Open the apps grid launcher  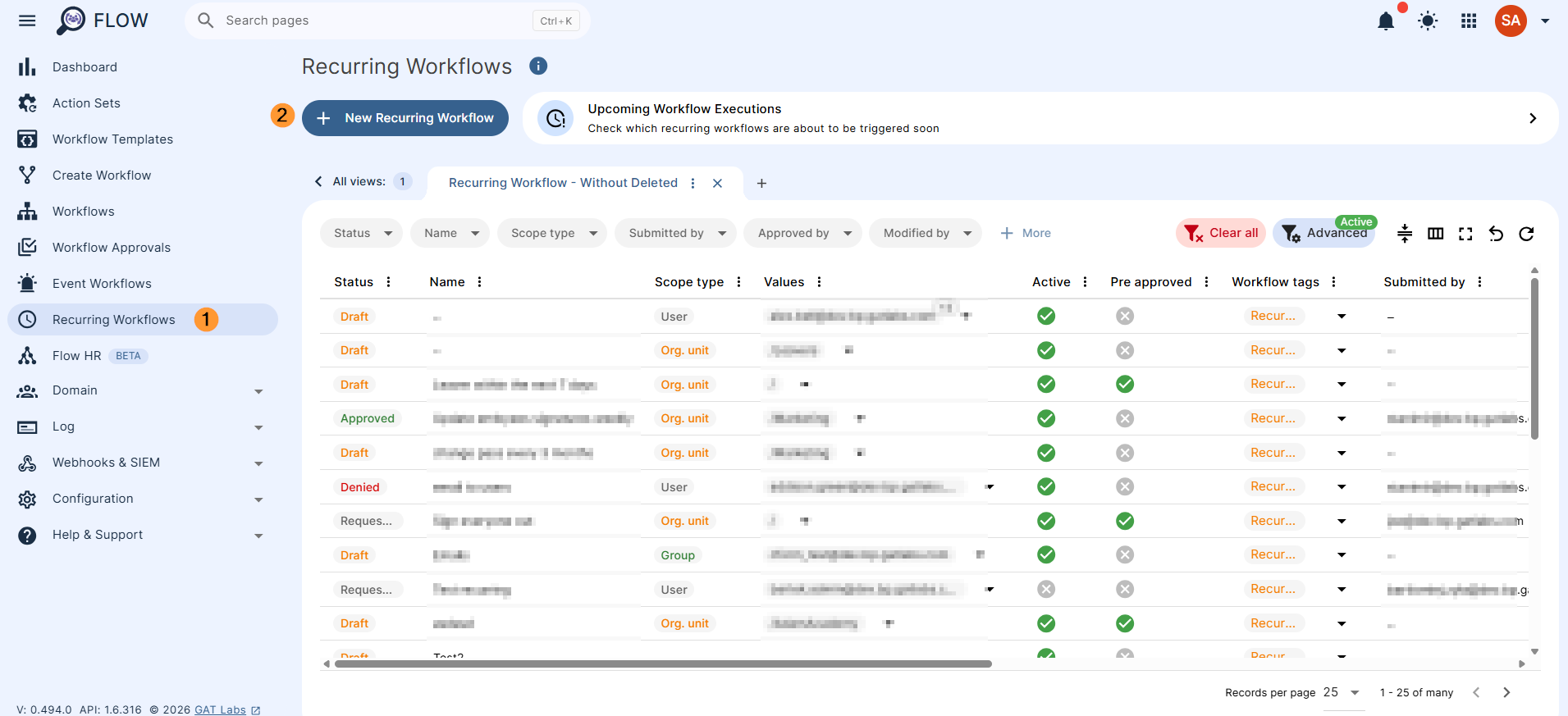click(1469, 21)
